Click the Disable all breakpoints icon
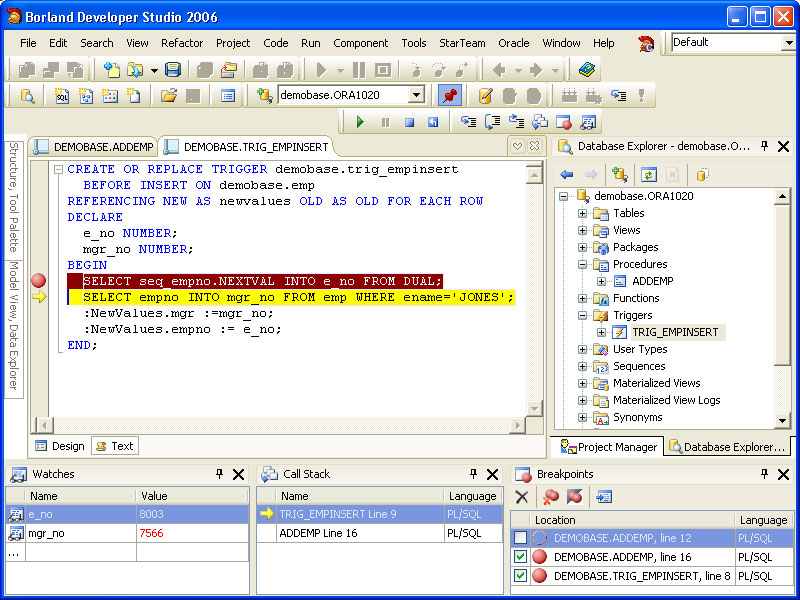The image size is (800, 600). pos(574,497)
